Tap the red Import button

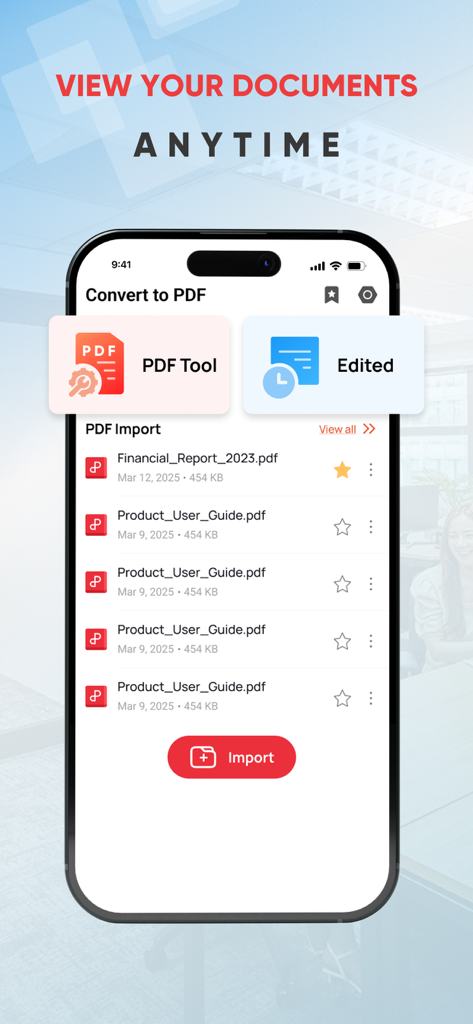(x=232, y=758)
